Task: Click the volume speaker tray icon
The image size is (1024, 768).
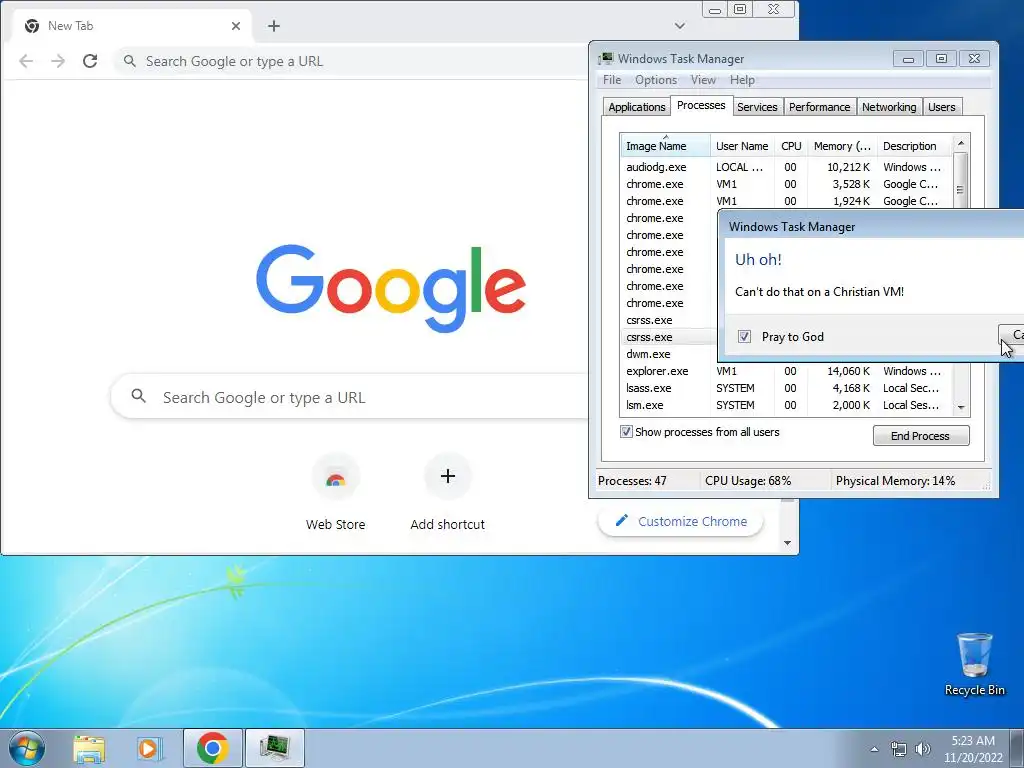Action: point(923,749)
